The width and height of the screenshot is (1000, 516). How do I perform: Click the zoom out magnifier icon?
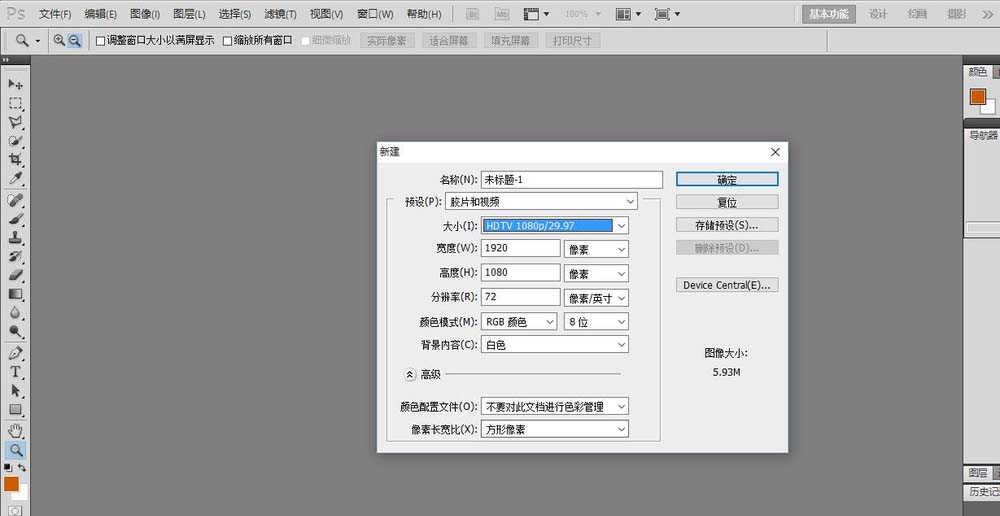coord(75,41)
